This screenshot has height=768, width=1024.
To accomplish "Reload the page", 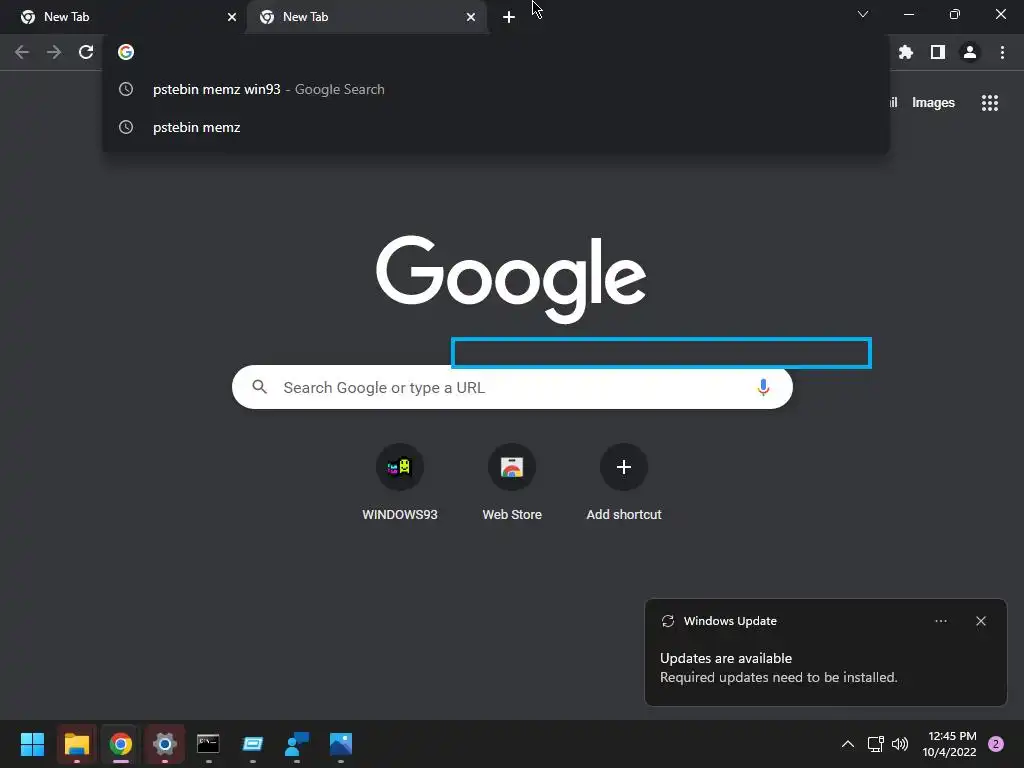I will (86, 52).
